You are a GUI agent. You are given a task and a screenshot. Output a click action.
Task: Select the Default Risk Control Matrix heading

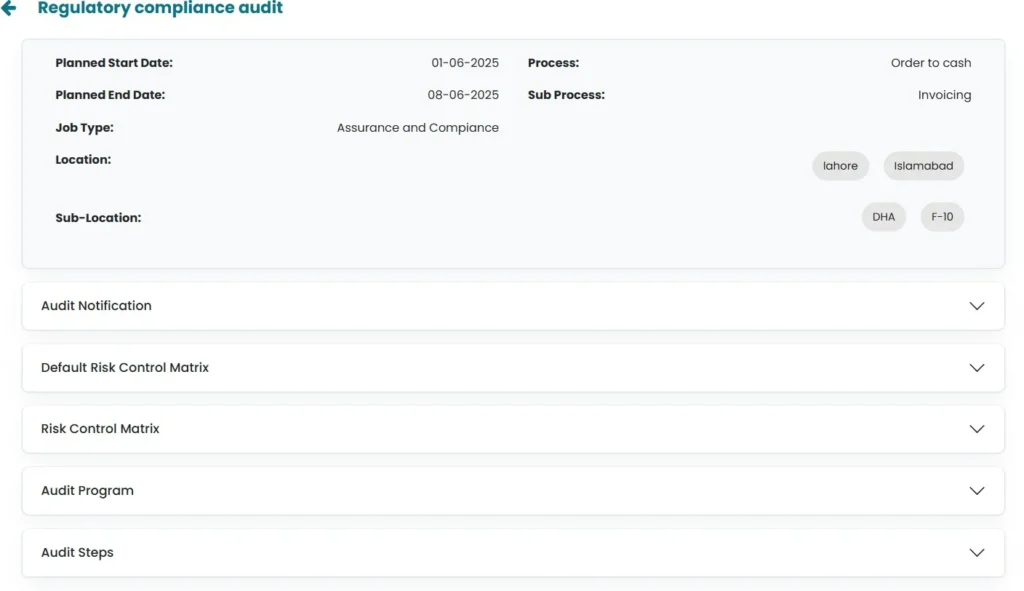click(x=125, y=368)
